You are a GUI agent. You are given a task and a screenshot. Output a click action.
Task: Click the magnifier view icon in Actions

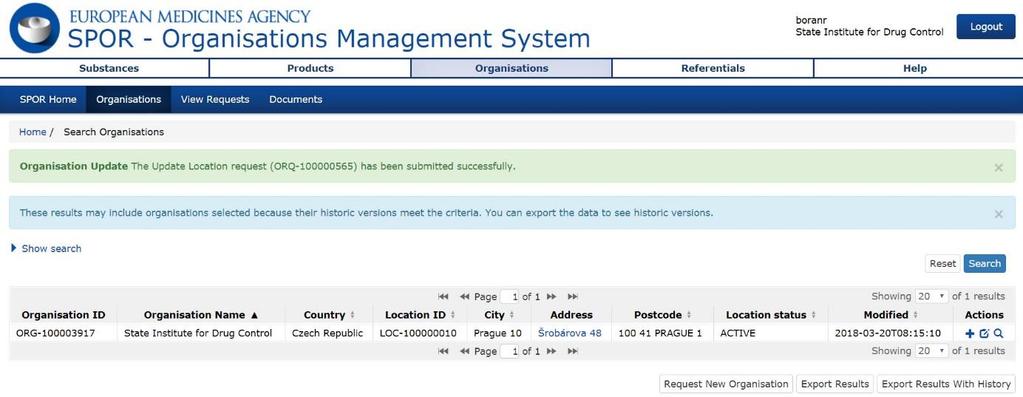(998, 333)
